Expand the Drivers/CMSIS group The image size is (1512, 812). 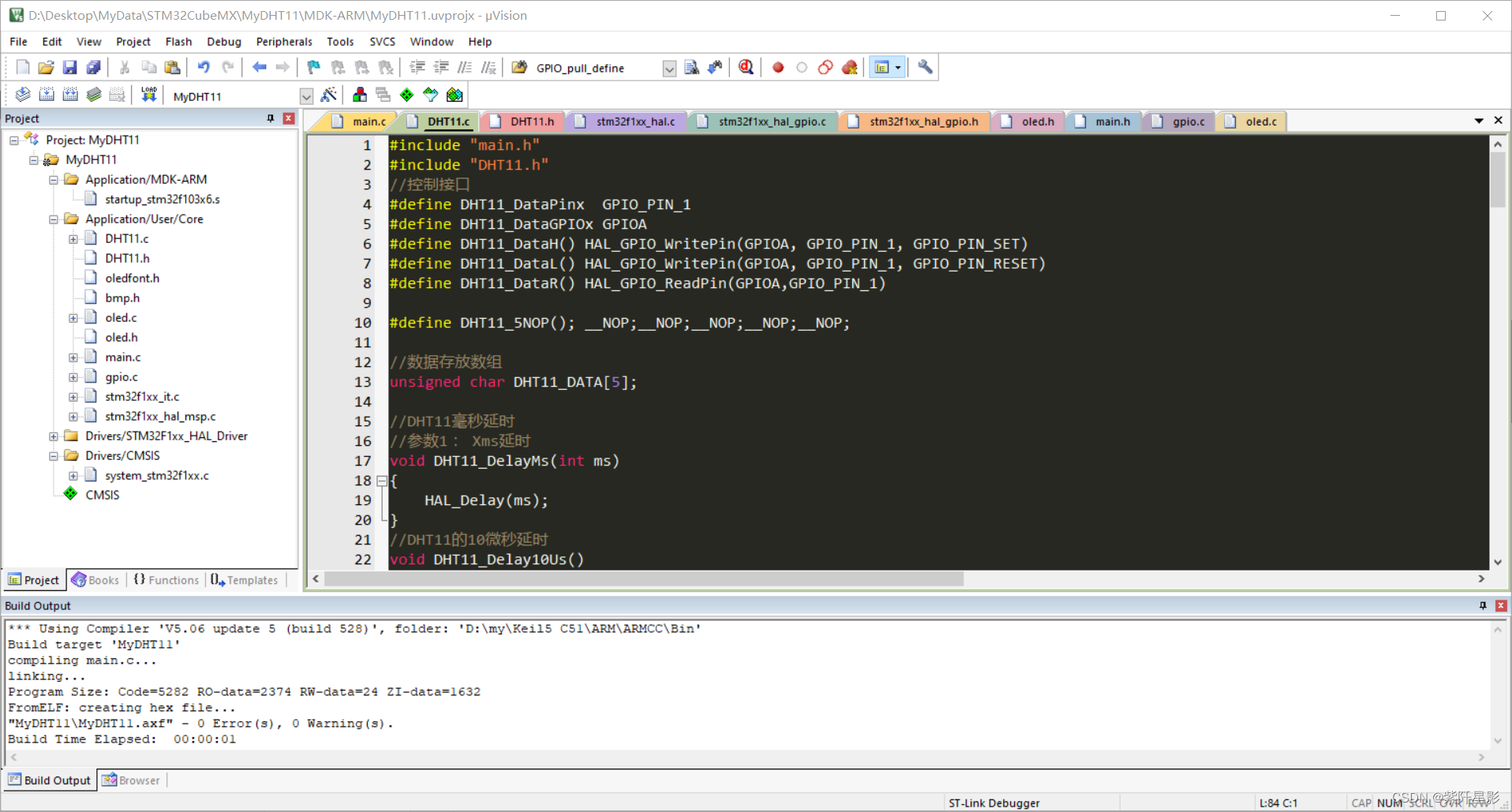click(53, 455)
